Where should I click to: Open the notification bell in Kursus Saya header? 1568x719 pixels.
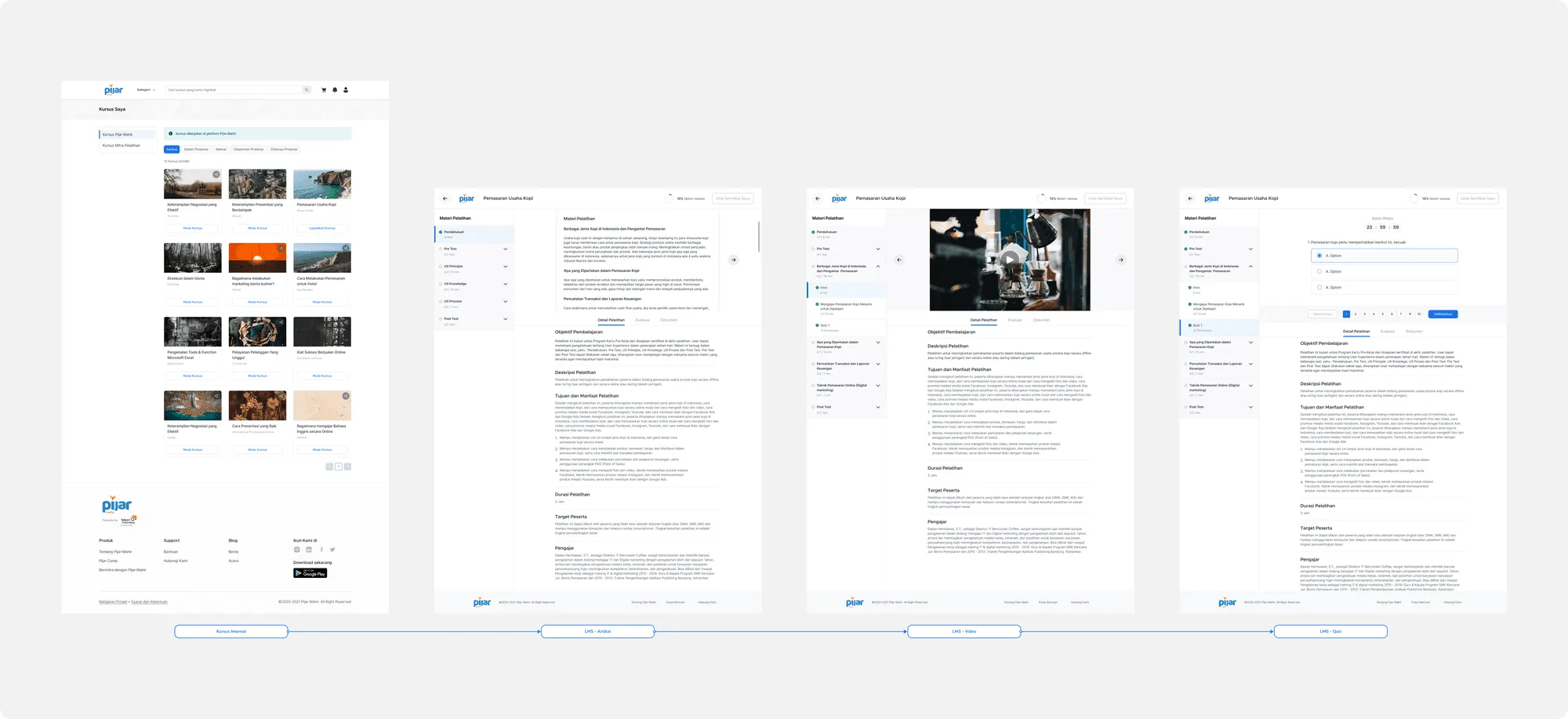tap(335, 90)
